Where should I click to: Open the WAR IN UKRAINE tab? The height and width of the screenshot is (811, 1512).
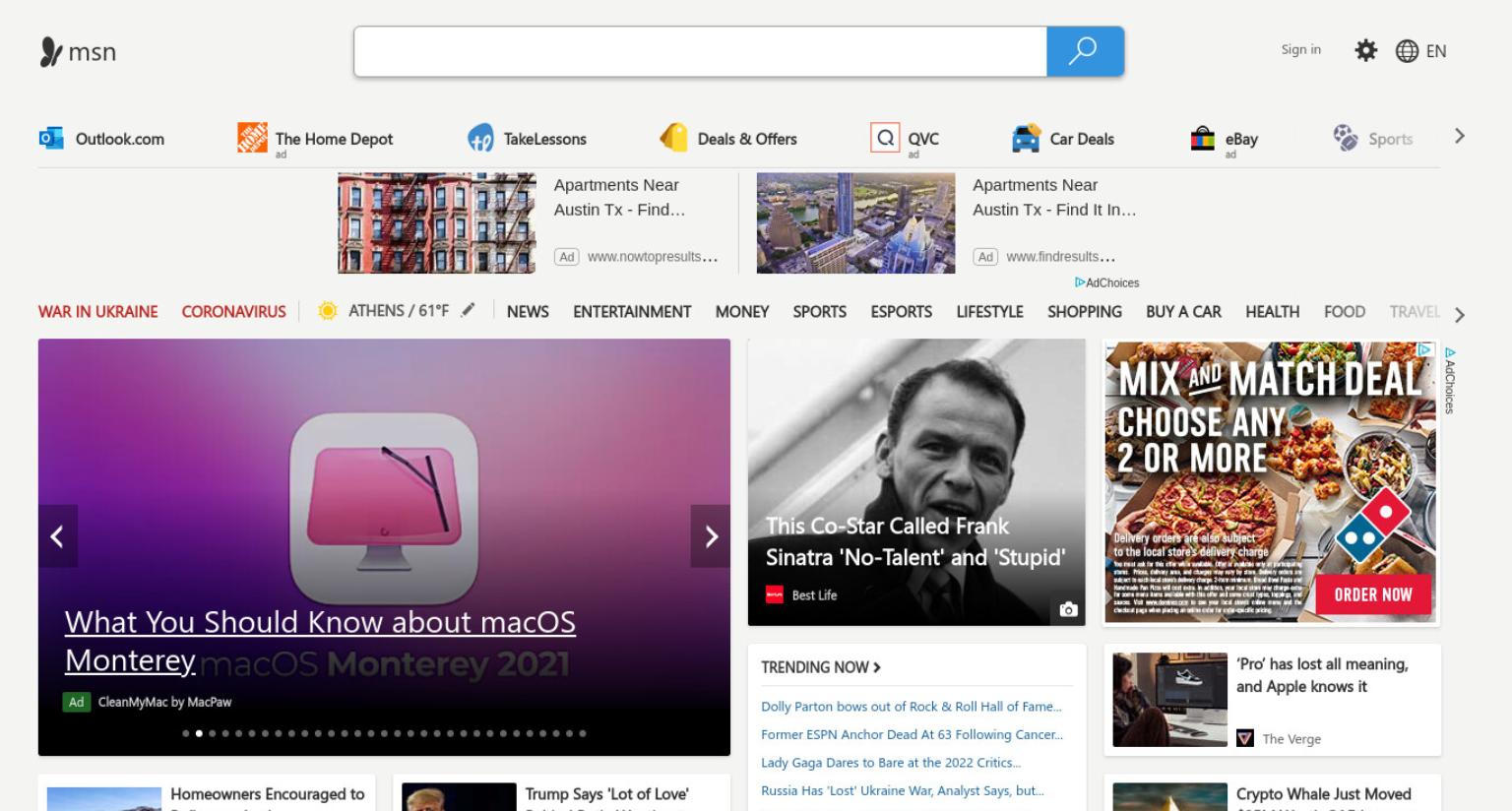tap(97, 312)
